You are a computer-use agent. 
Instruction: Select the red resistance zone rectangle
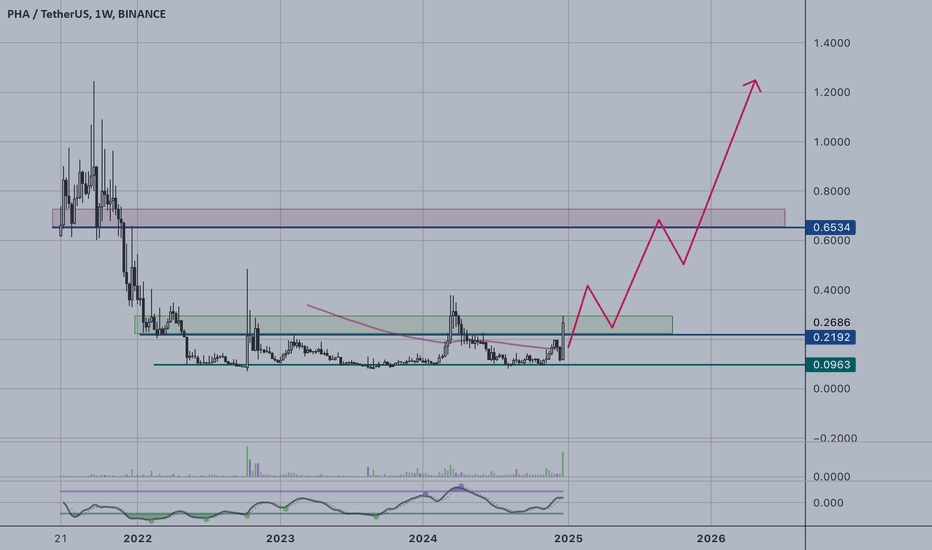[x=418, y=218]
